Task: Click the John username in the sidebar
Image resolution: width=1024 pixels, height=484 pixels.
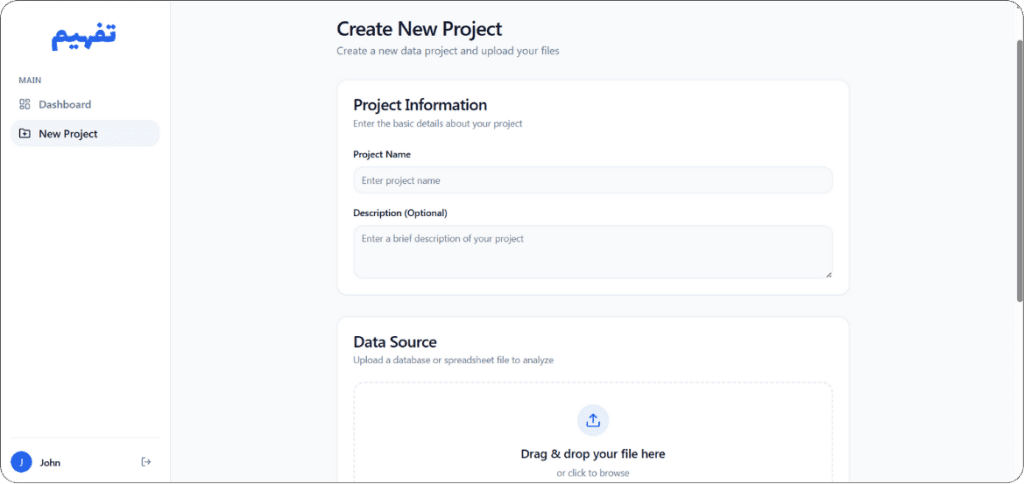Action: tap(50, 462)
